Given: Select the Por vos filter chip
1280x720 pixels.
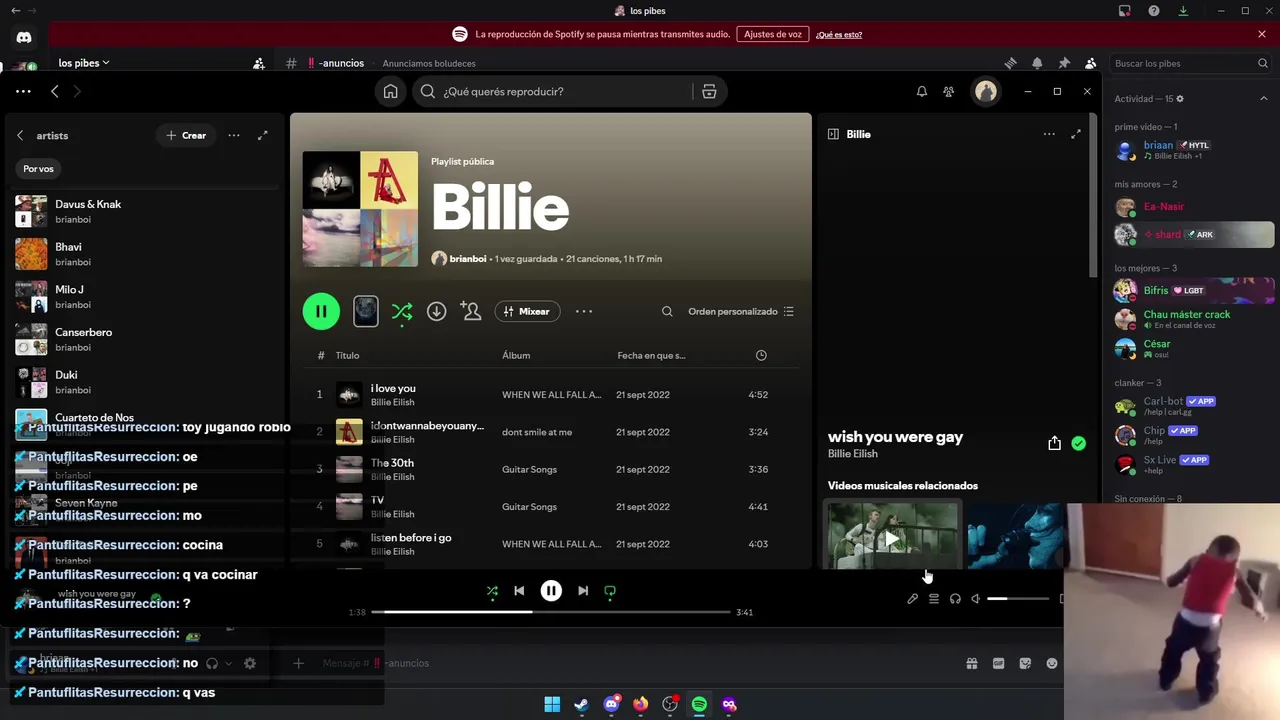Looking at the screenshot, I should pos(39,169).
